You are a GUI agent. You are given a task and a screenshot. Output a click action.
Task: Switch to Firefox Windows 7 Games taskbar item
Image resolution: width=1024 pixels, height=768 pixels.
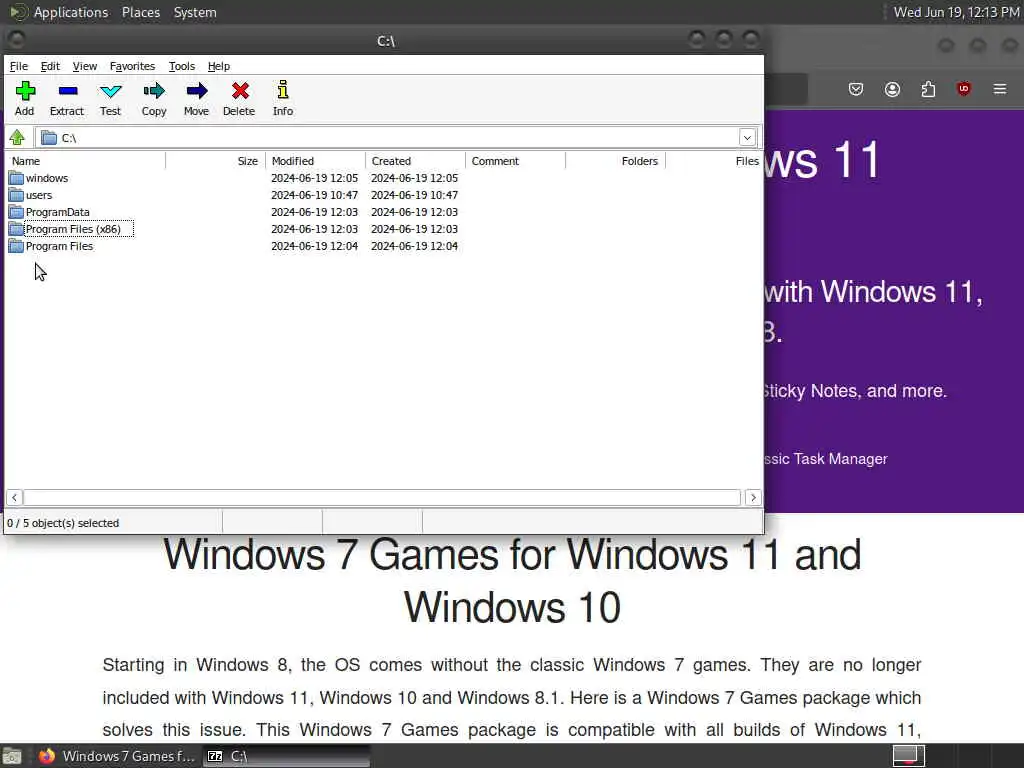[x=116, y=756]
